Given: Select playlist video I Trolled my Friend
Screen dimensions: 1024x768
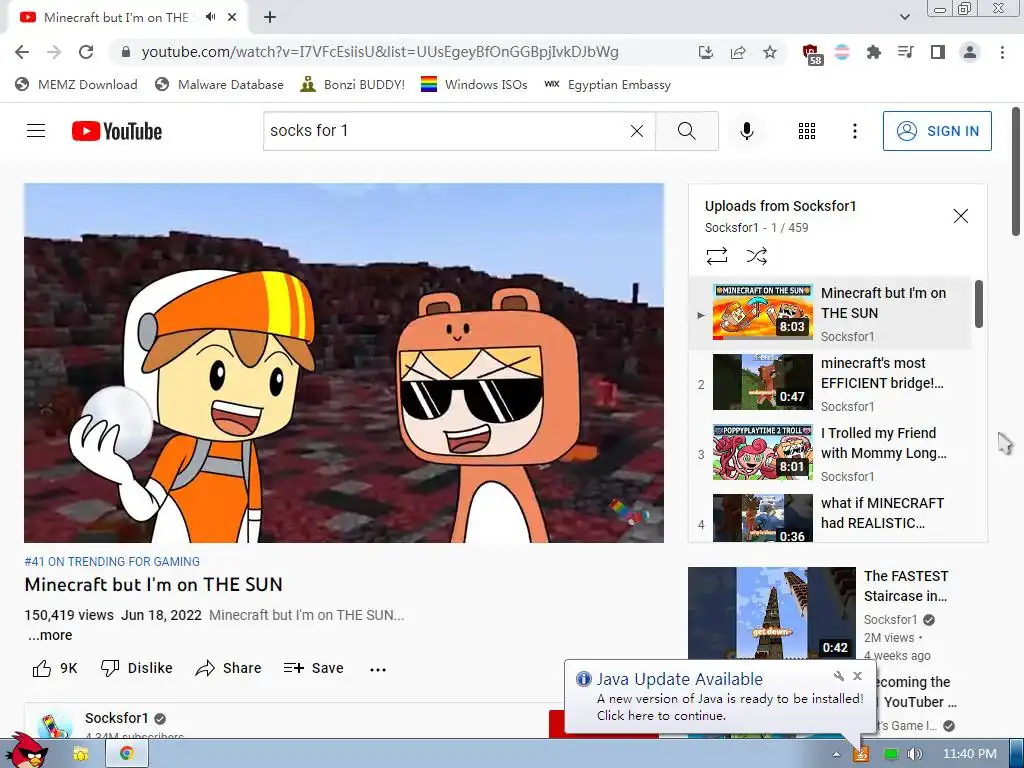Looking at the screenshot, I should tap(829, 454).
